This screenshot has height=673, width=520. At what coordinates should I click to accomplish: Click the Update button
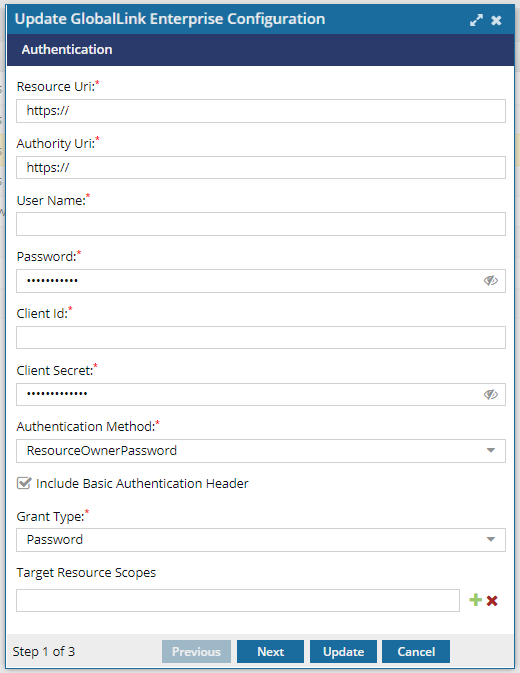tap(343, 652)
